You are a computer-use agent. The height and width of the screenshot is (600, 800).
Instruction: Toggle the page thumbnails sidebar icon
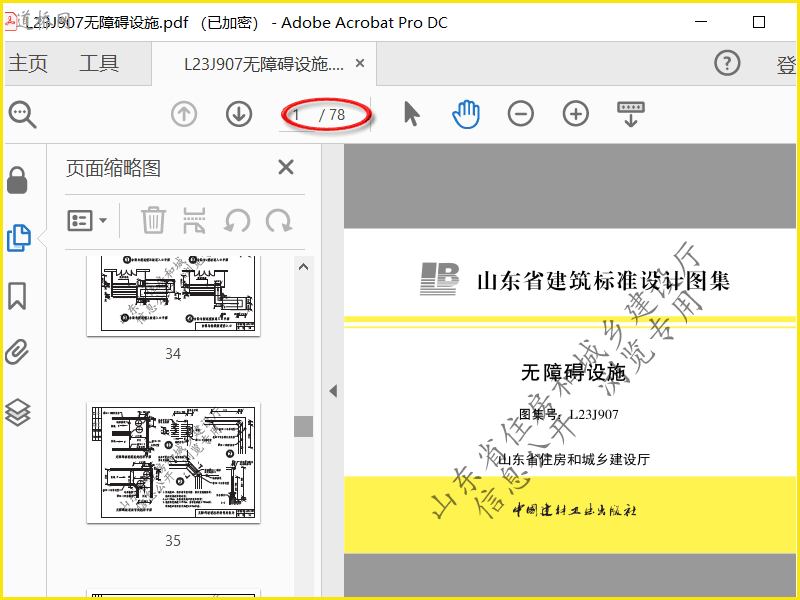pos(19,238)
